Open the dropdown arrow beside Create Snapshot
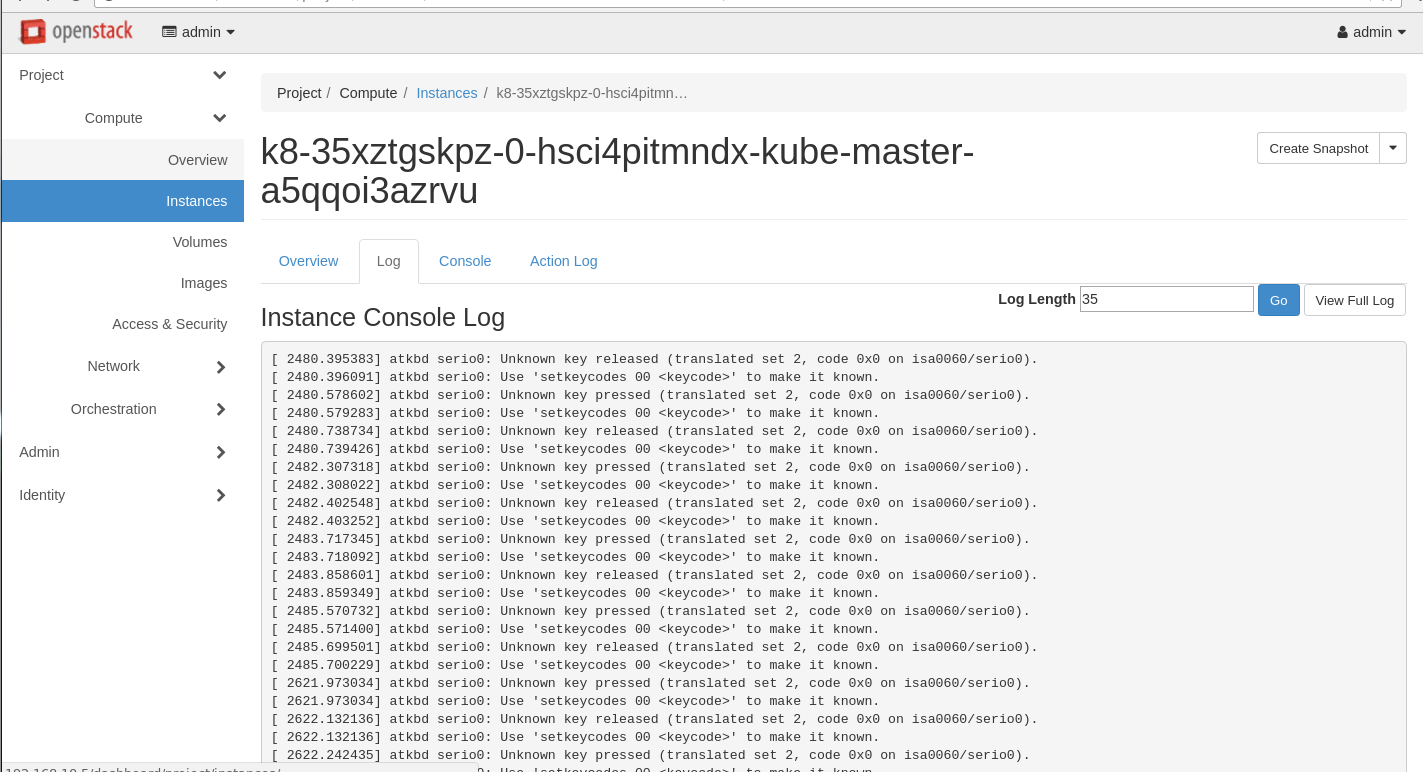This screenshot has width=1423, height=772. [1393, 148]
